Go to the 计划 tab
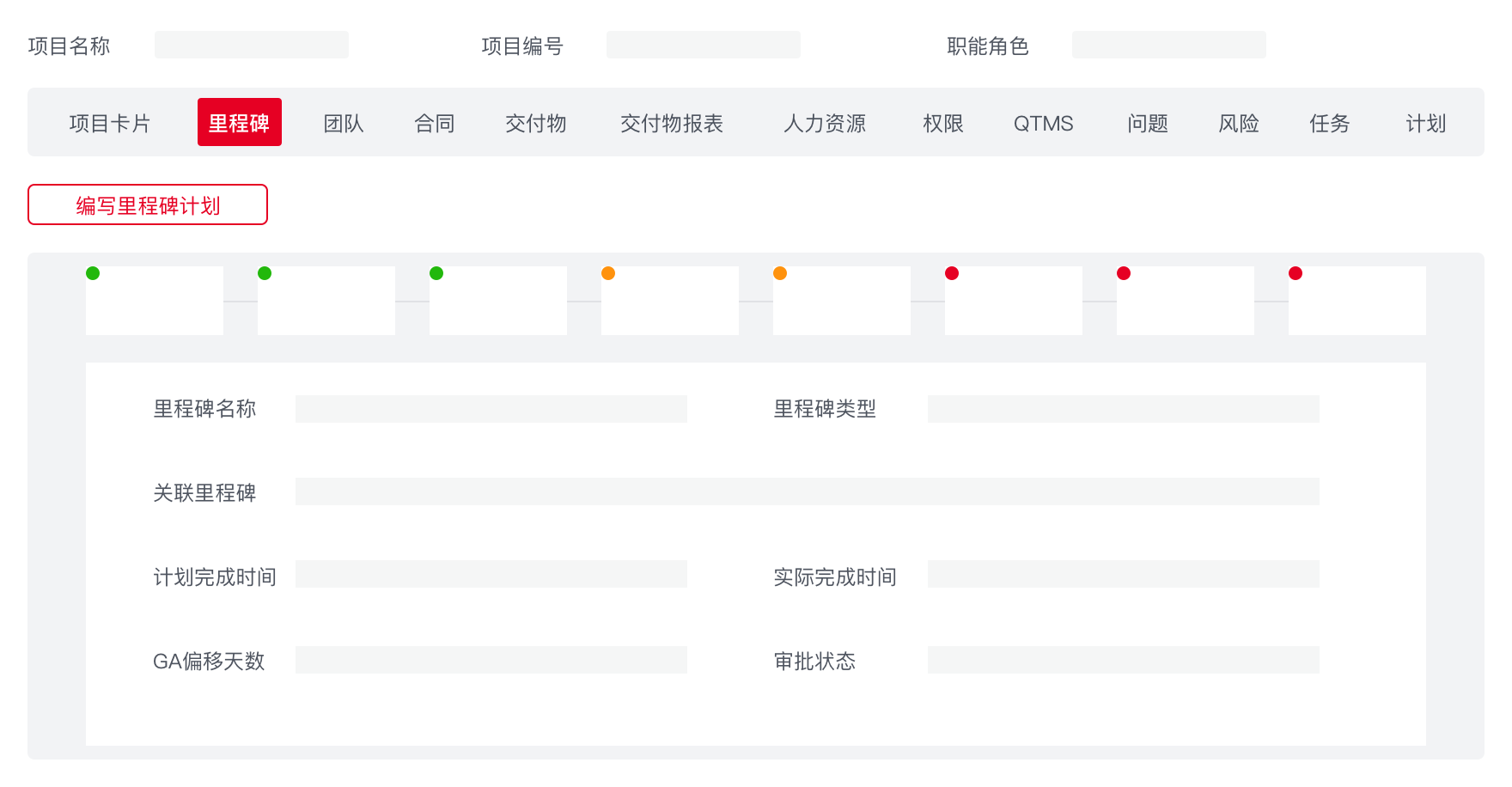 point(1426,123)
